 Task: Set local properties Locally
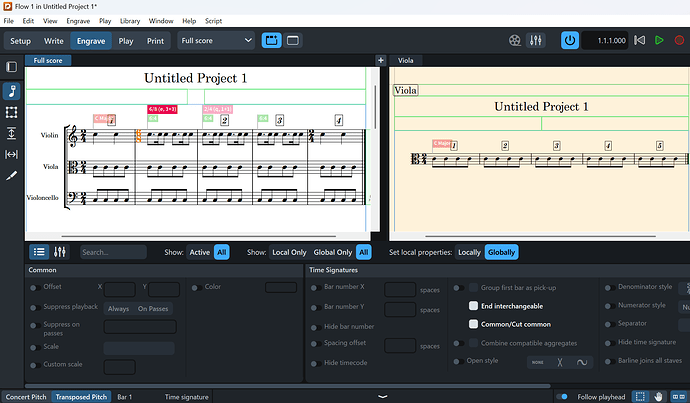pos(470,252)
